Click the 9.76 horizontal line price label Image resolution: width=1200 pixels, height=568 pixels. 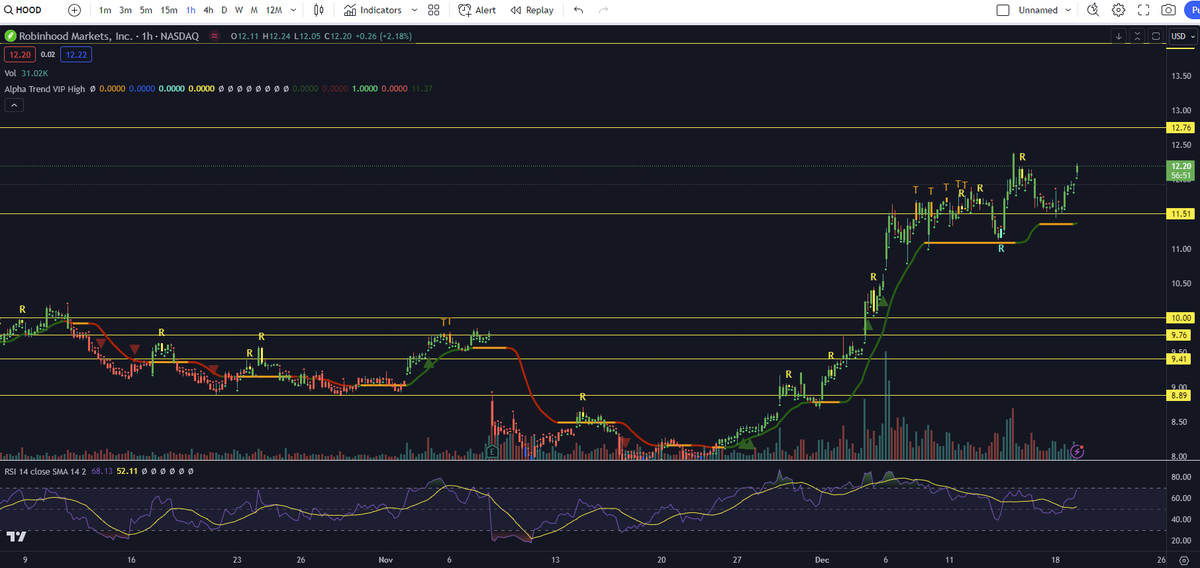(x=1180, y=335)
